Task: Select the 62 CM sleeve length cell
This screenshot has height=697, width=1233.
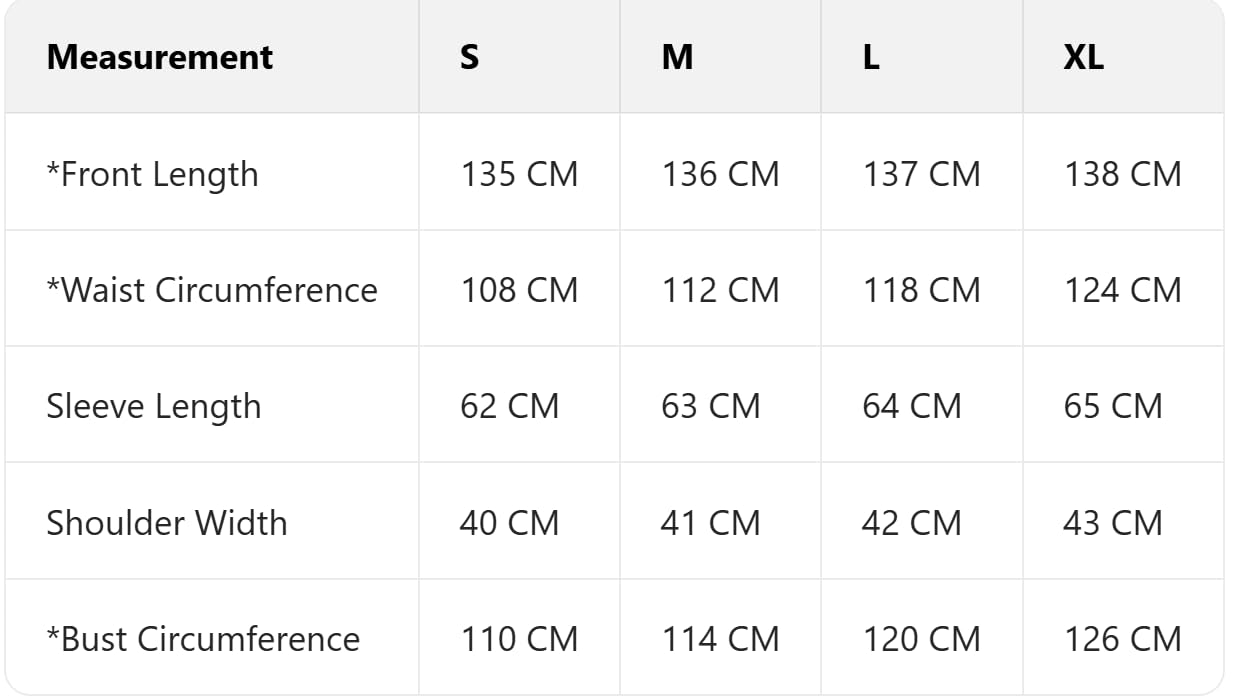Action: tap(510, 406)
